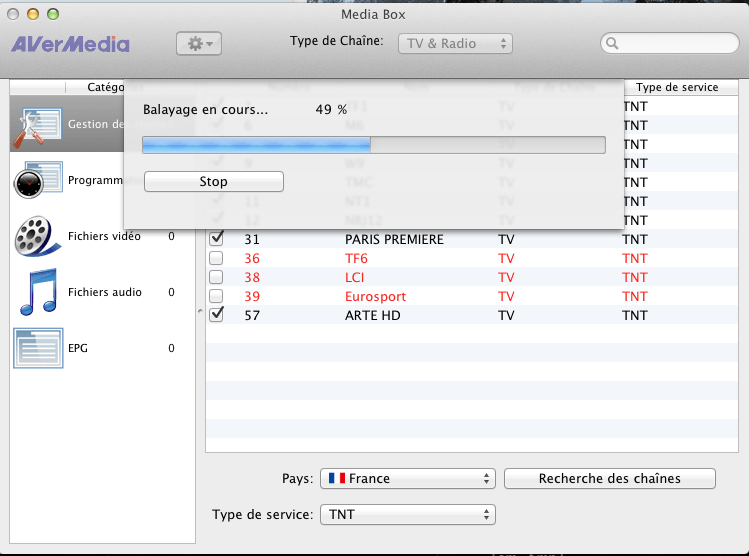This screenshot has width=749, height=556.
Task: Uncheck the PARIS PREMIERE channel checkbox
Action: (x=216, y=238)
